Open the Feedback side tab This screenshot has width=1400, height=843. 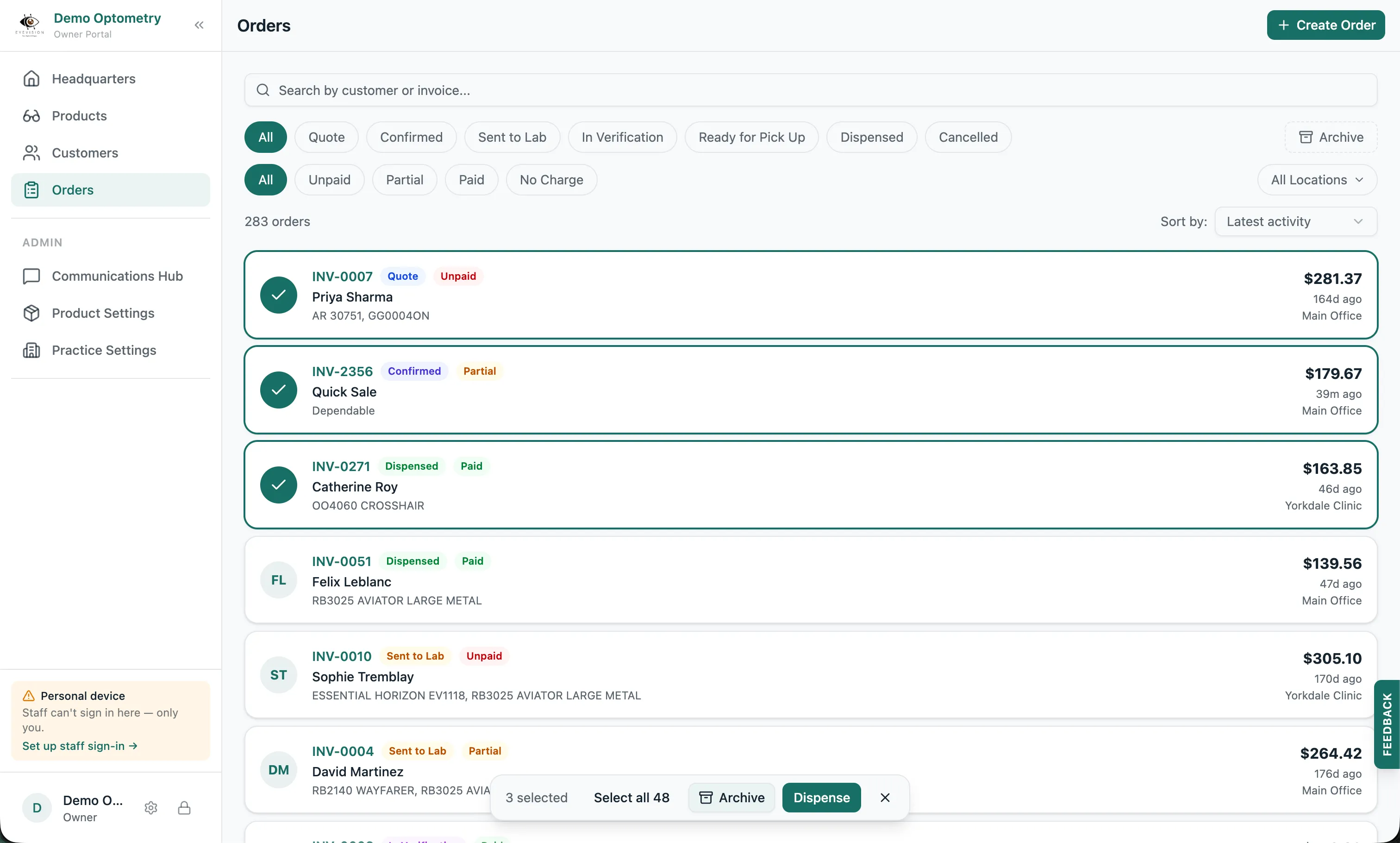[x=1387, y=724]
